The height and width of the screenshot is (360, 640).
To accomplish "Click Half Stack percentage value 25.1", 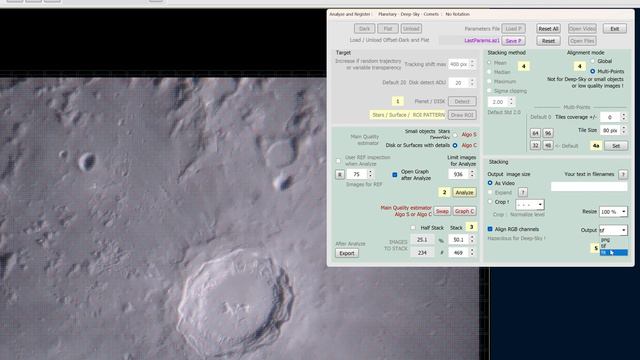I will click(x=422, y=240).
